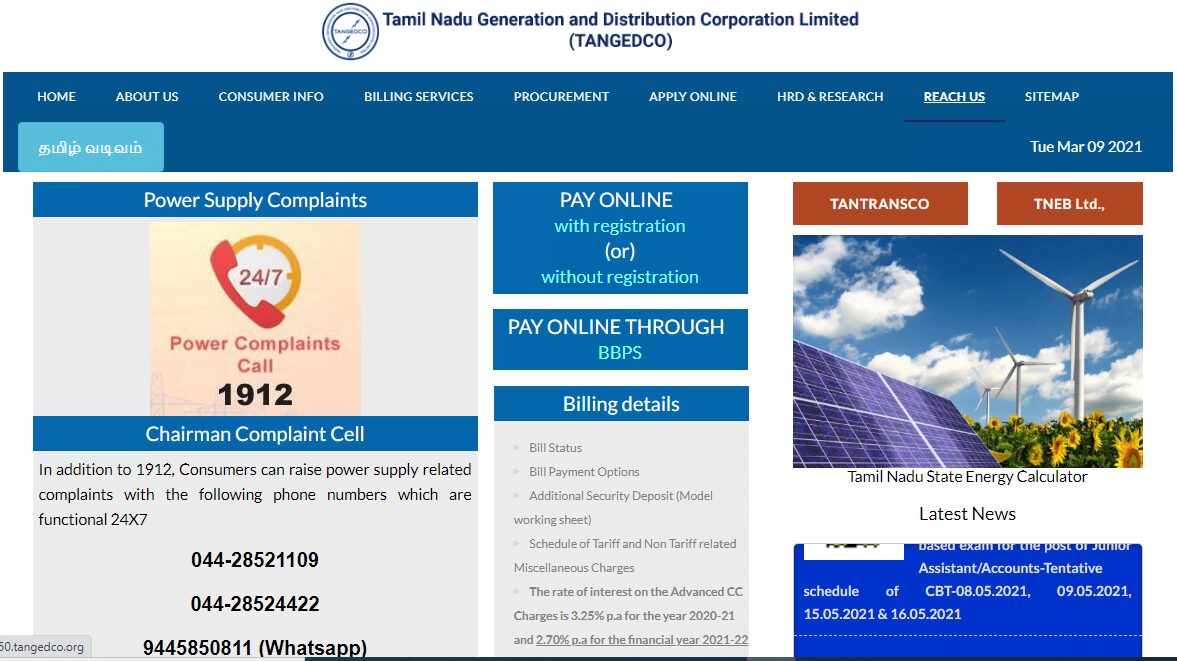Screen dimensions: 1177x661
Task: Click the 24/7 power complaints phone image
Action: click(x=255, y=318)
